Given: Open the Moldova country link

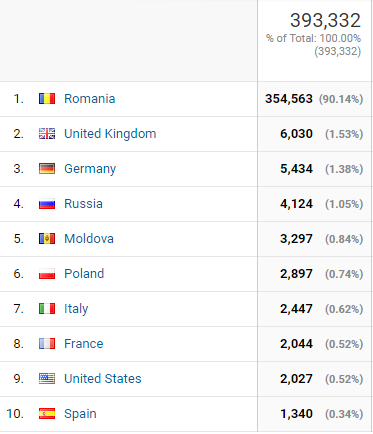Looking at the screenshot, I should (x=89, y=239).
